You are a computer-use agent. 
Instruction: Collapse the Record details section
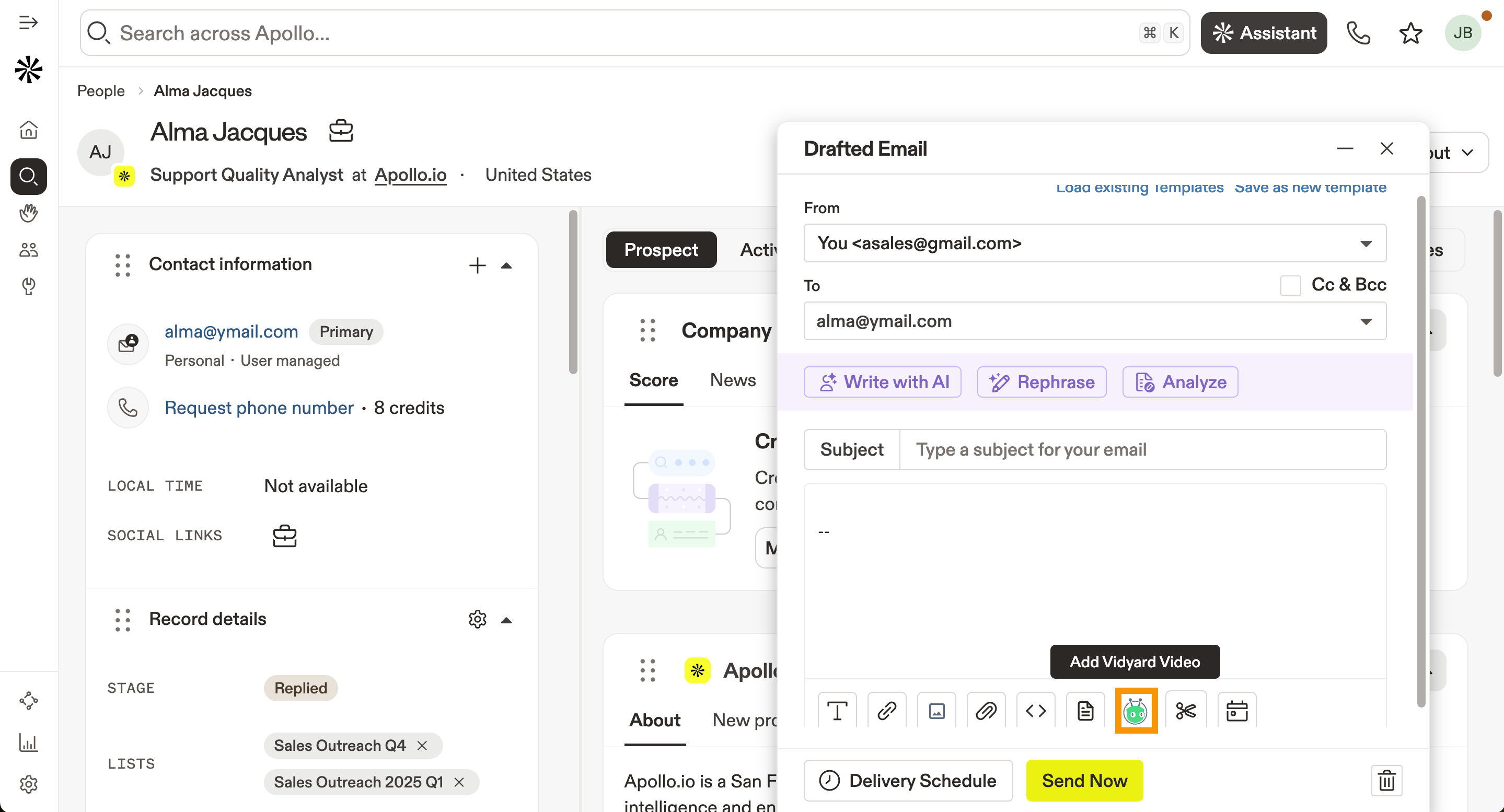[506, 620]
